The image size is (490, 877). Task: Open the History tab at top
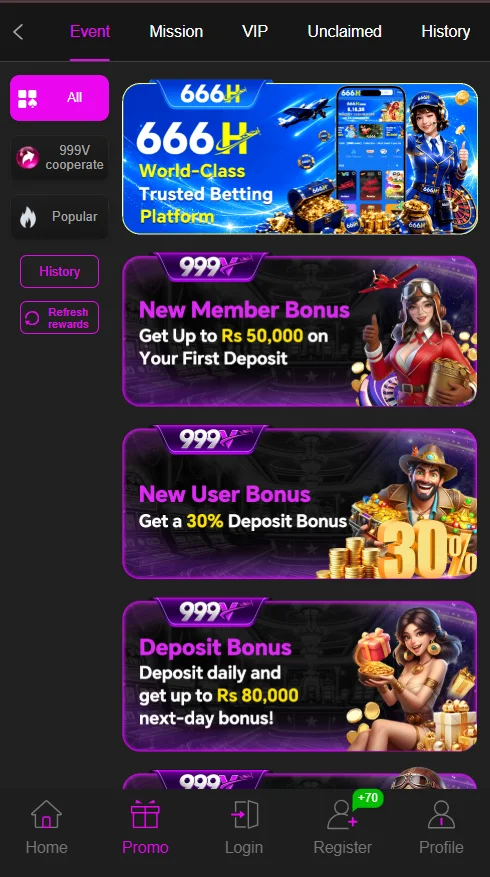pyautogui.click(x=445, y=31)
